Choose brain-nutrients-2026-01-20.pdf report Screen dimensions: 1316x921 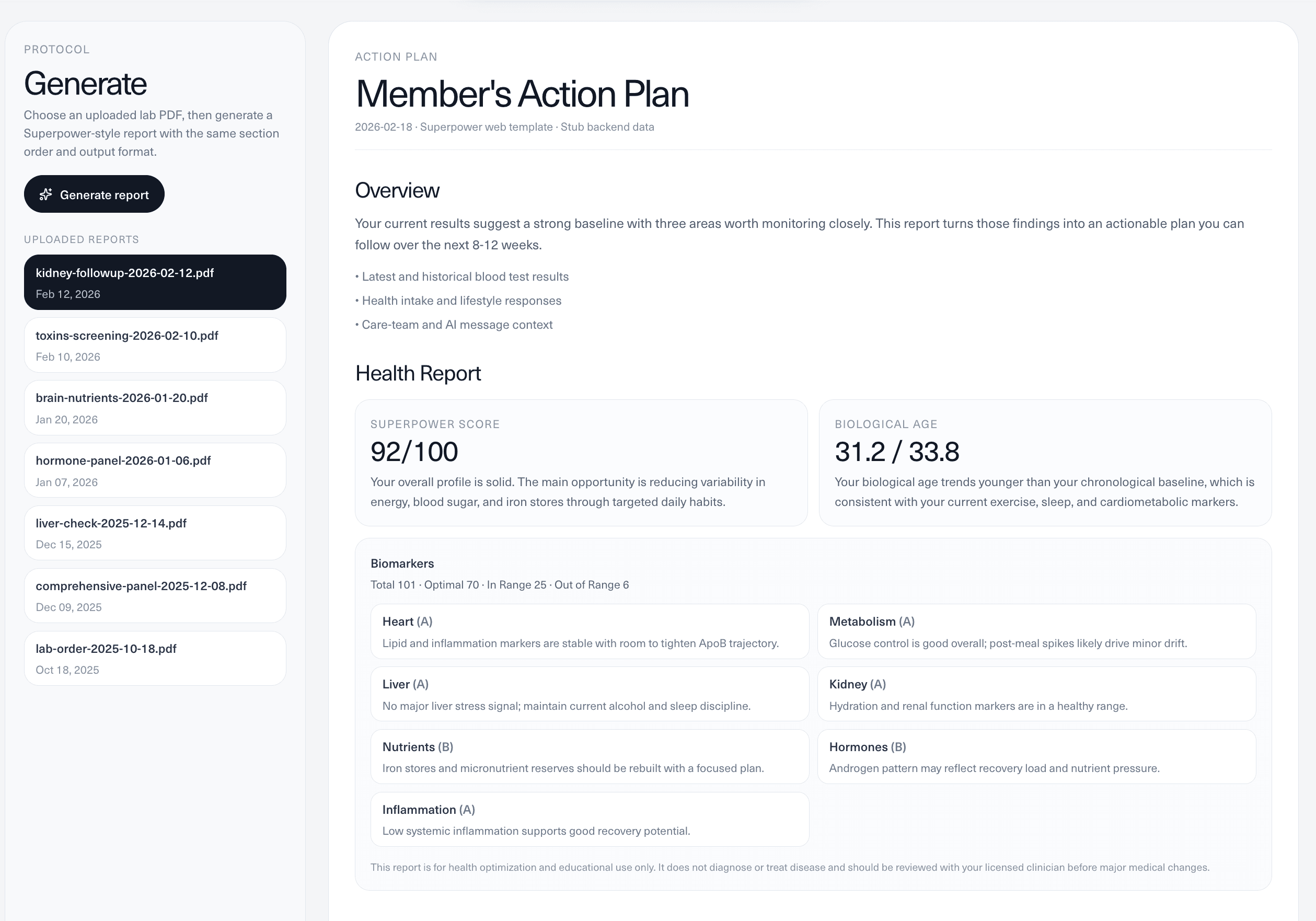click(x=155, y=408)
